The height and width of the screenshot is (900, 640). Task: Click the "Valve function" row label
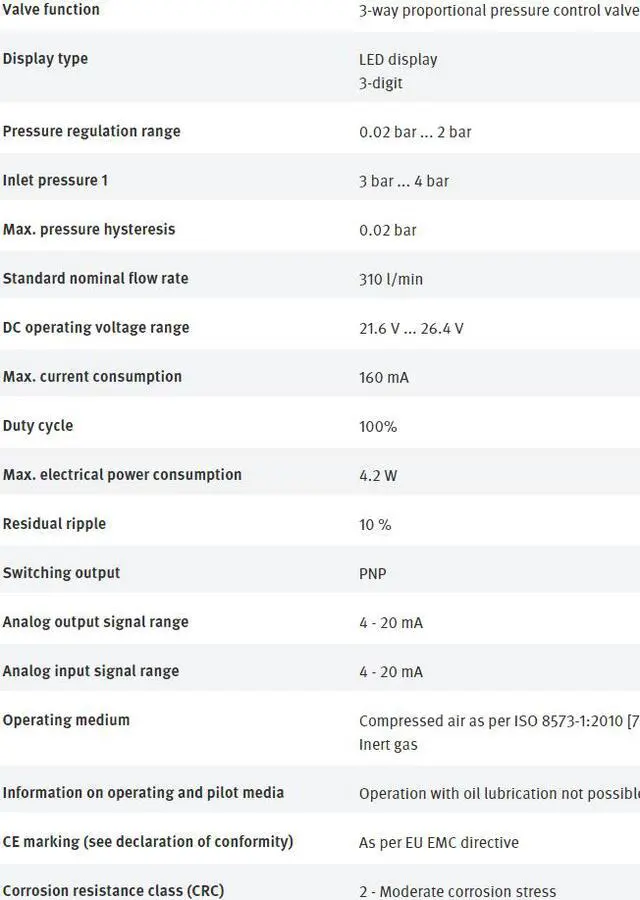click(51, 10)
